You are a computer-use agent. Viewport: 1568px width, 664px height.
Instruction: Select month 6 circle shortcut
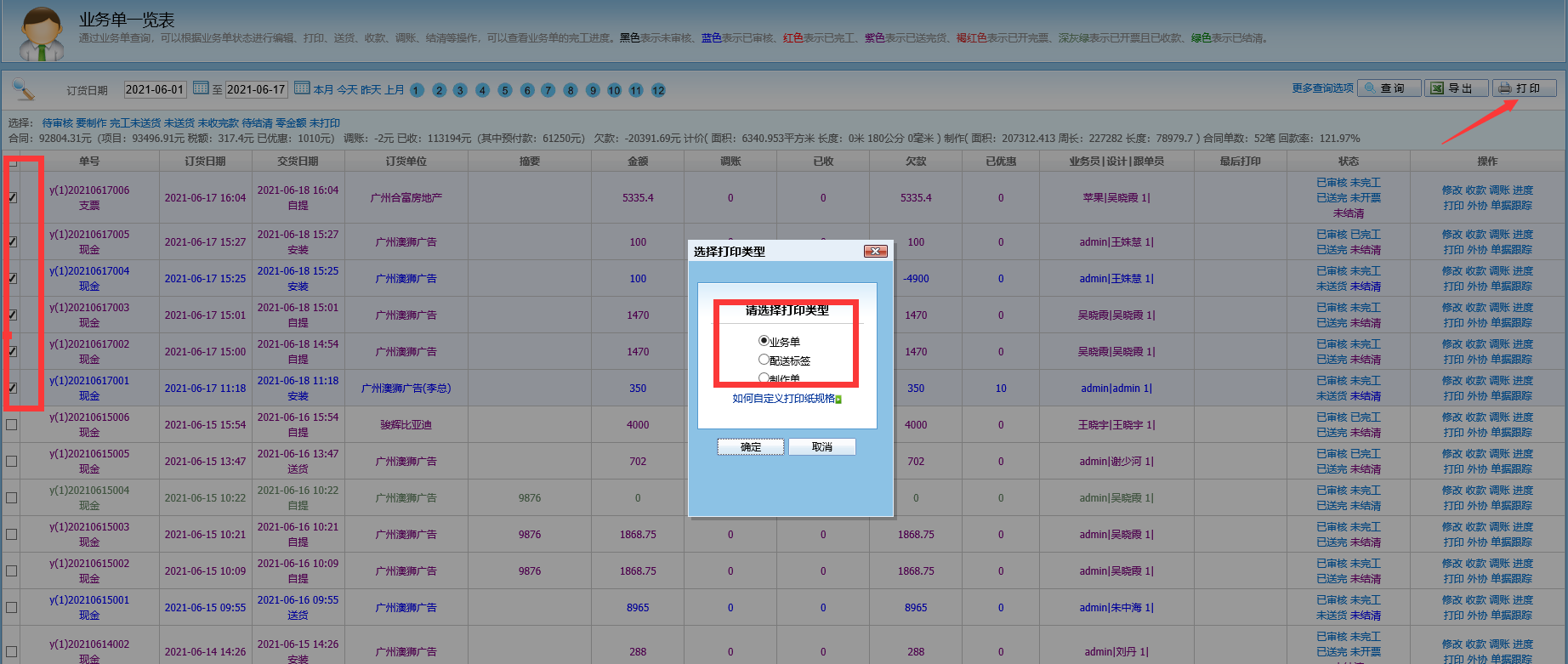(x=527, y=90)
